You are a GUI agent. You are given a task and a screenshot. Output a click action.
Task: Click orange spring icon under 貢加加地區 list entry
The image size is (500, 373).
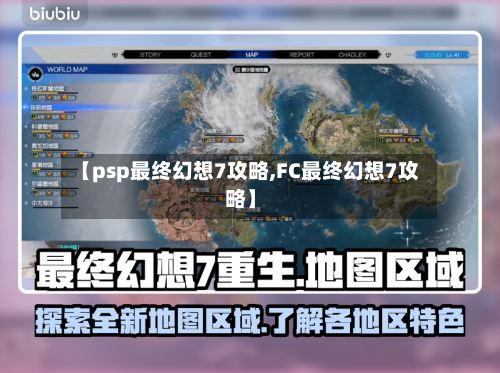50,155
